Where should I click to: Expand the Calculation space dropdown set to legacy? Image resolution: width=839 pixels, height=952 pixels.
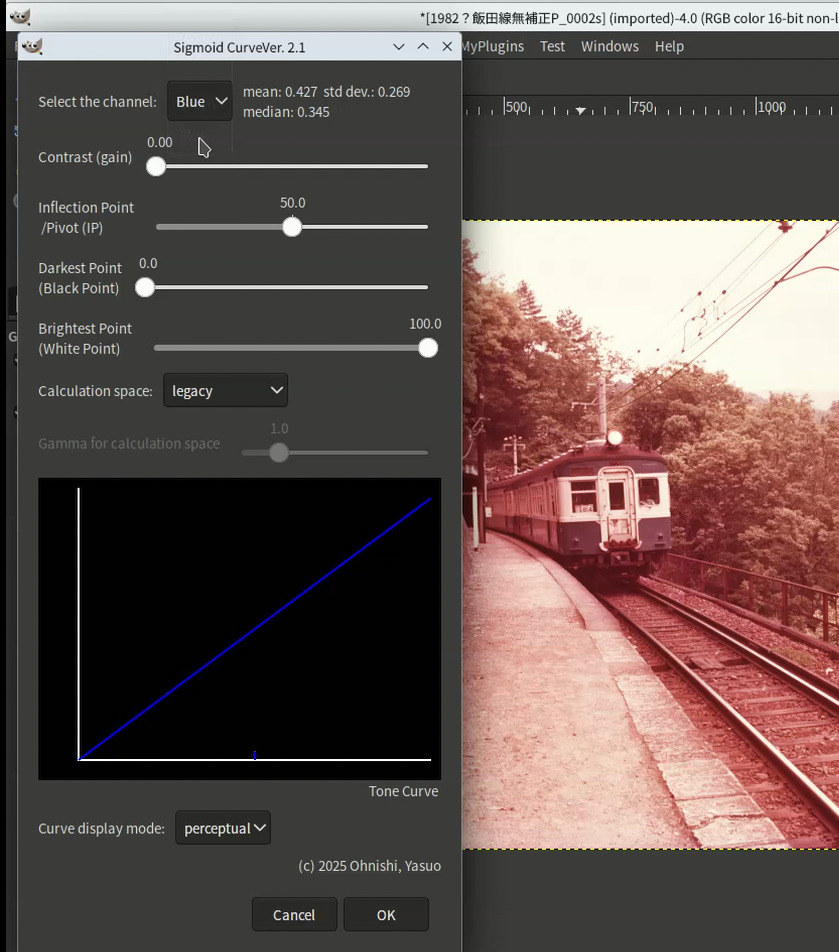(x=225, y=391)
